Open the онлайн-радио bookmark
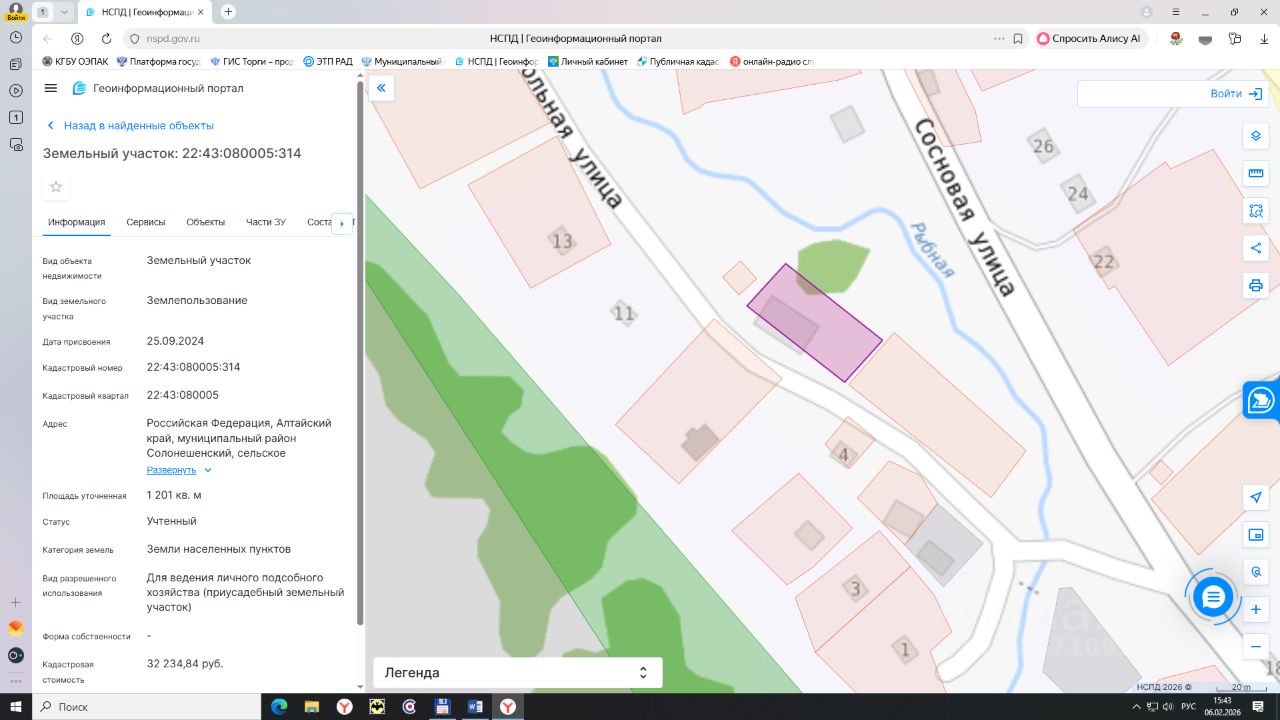 coord(771,62)
